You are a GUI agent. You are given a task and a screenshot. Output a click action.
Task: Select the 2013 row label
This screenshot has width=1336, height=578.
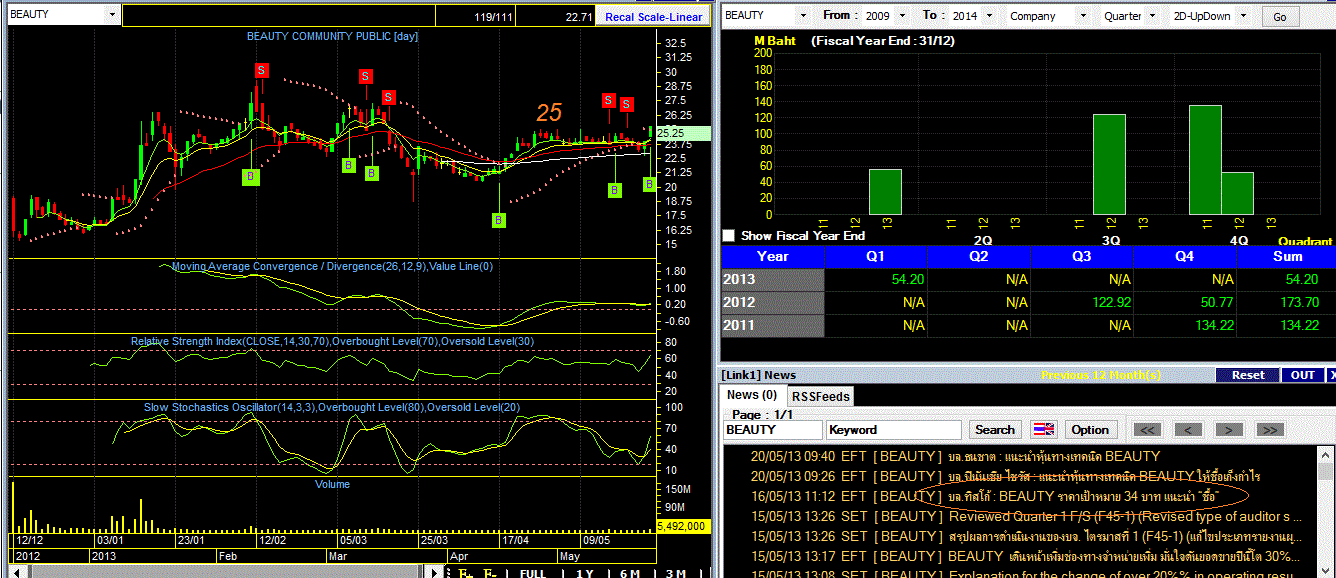click(772, 279)
